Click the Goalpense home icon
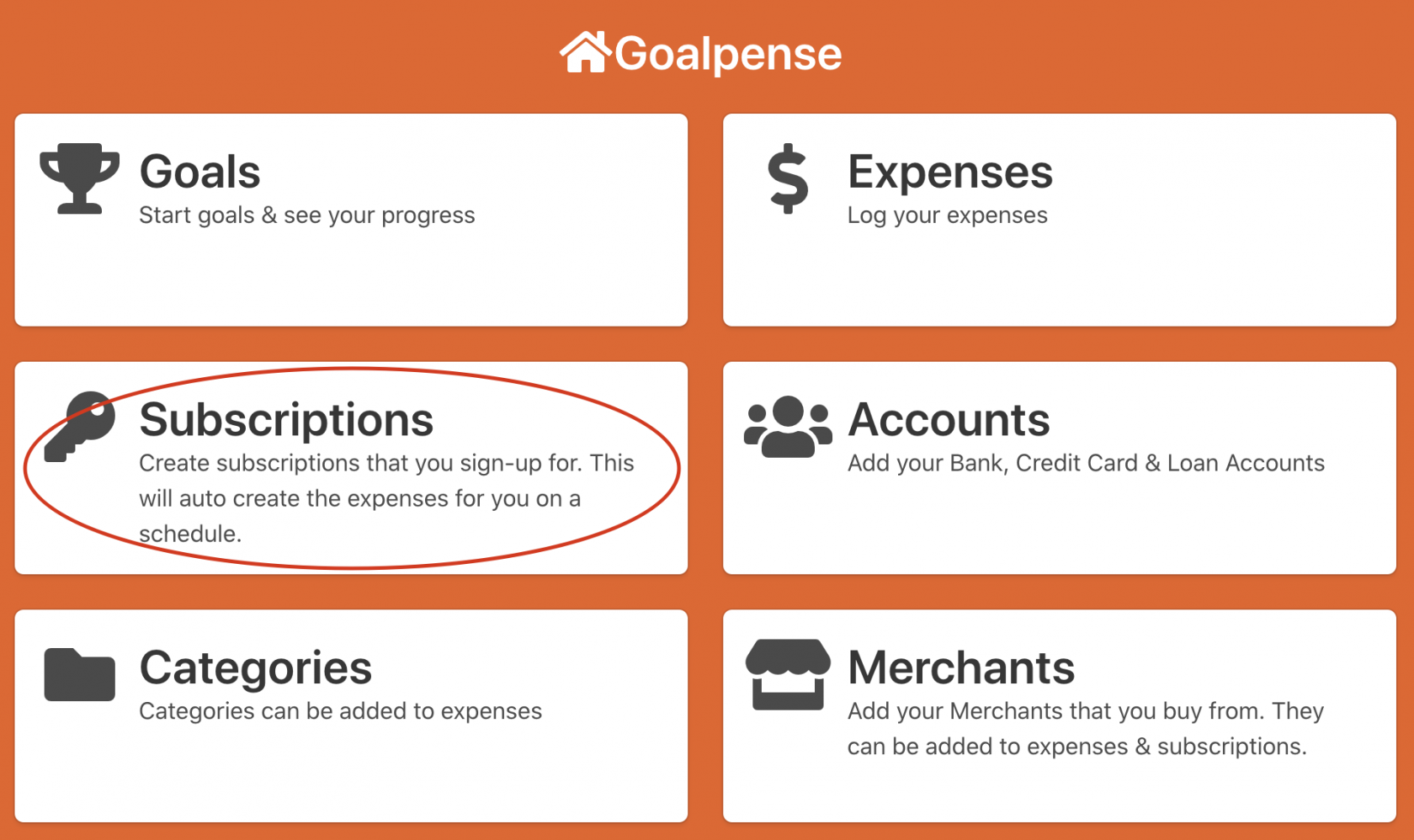 (x=585, y=52)
